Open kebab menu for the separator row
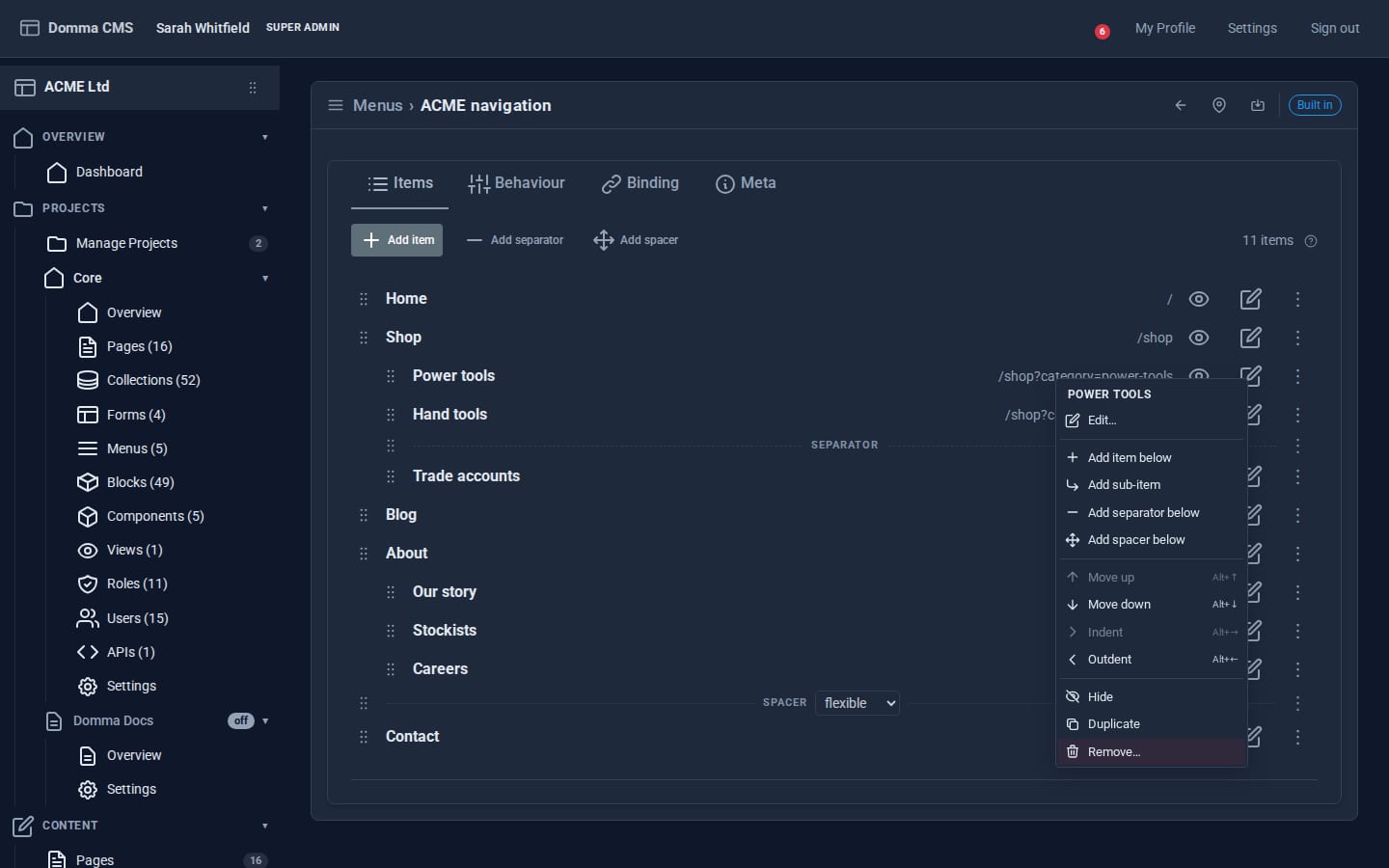Screen dimensions: 1389x868 click(1297, 446)
